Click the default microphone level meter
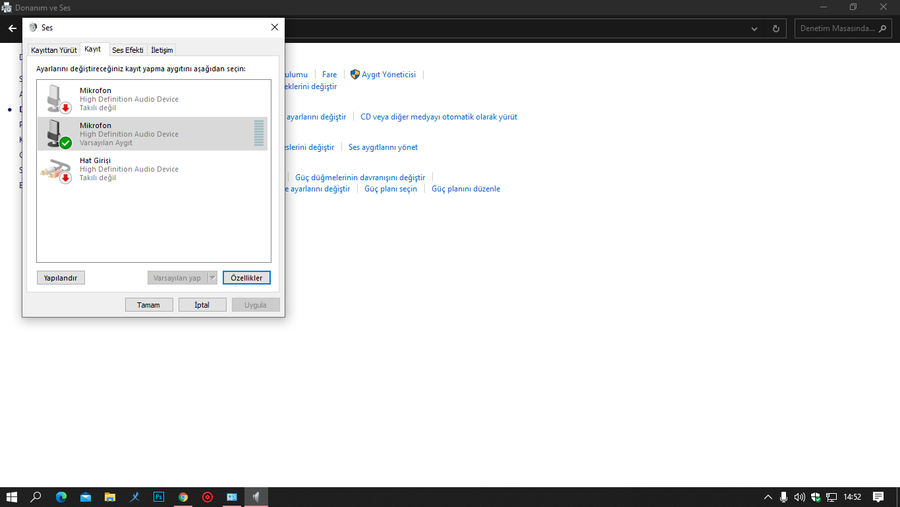900x507 pixels. click(x=259, y=133)
